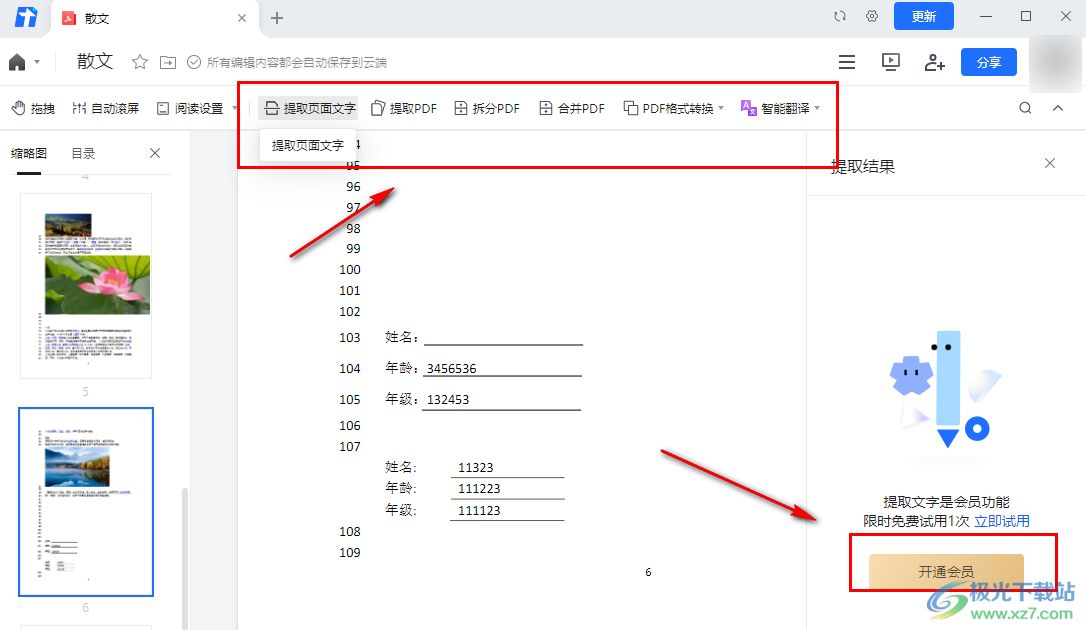Click the sync refresh icon in title bar
Screen dimensions: 1086x630
click(840, 16)
